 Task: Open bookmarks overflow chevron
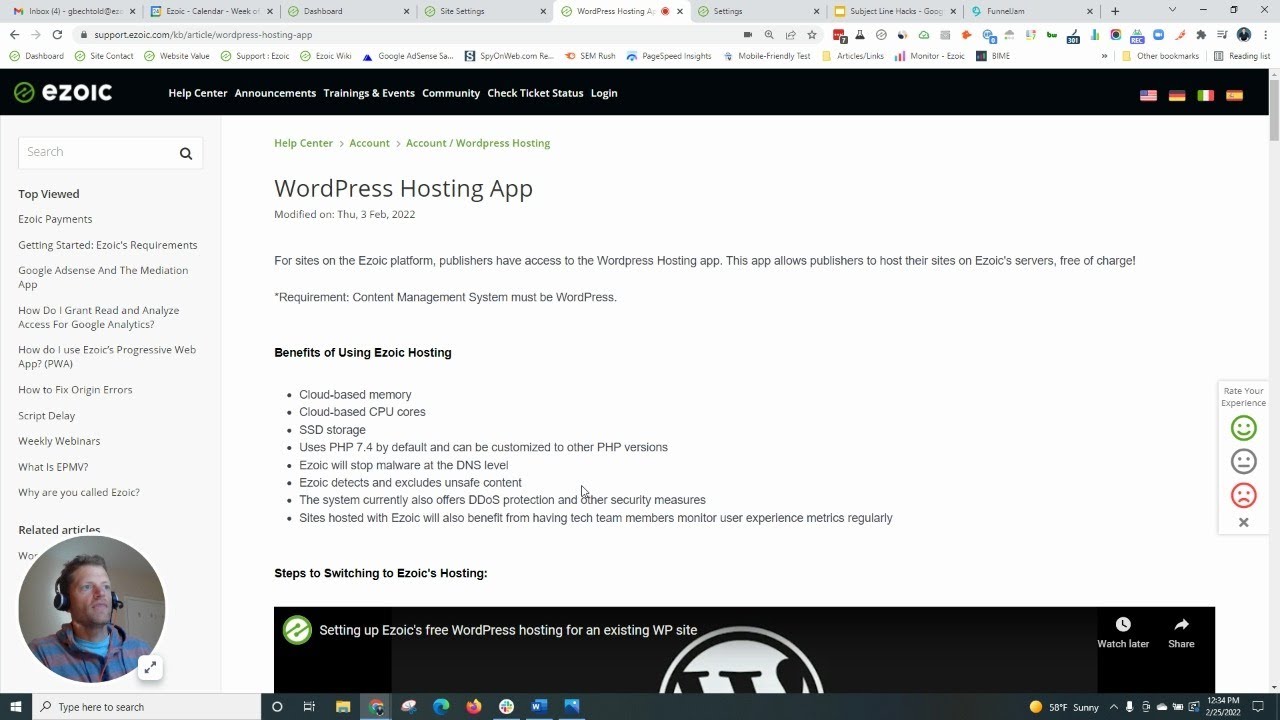1104,56
